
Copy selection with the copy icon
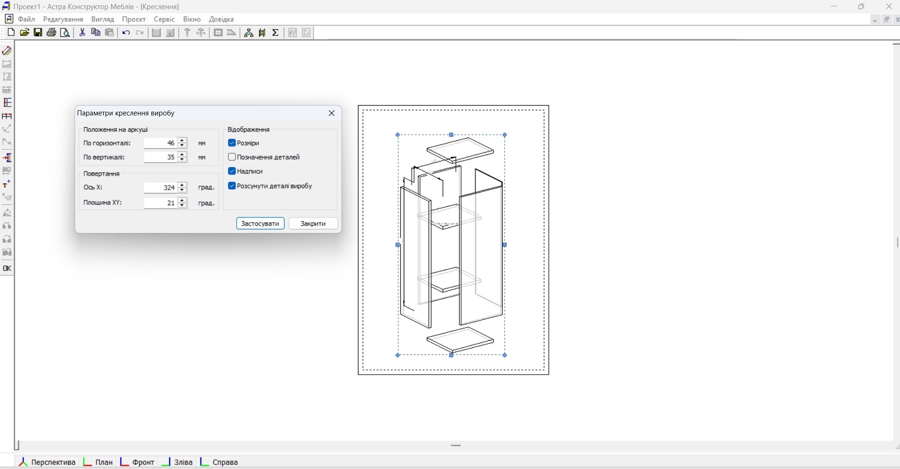coord(95,33)
